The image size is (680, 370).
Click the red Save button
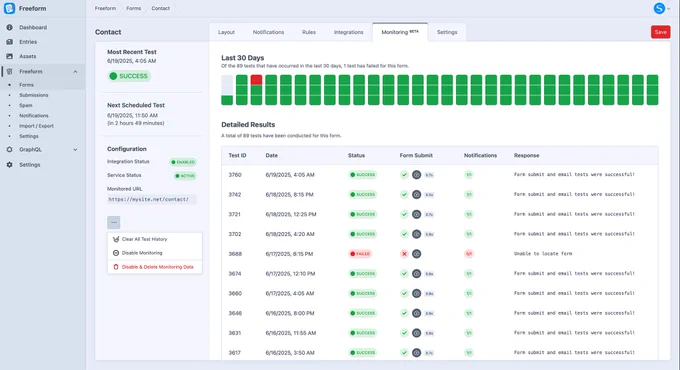click(660, 32)
